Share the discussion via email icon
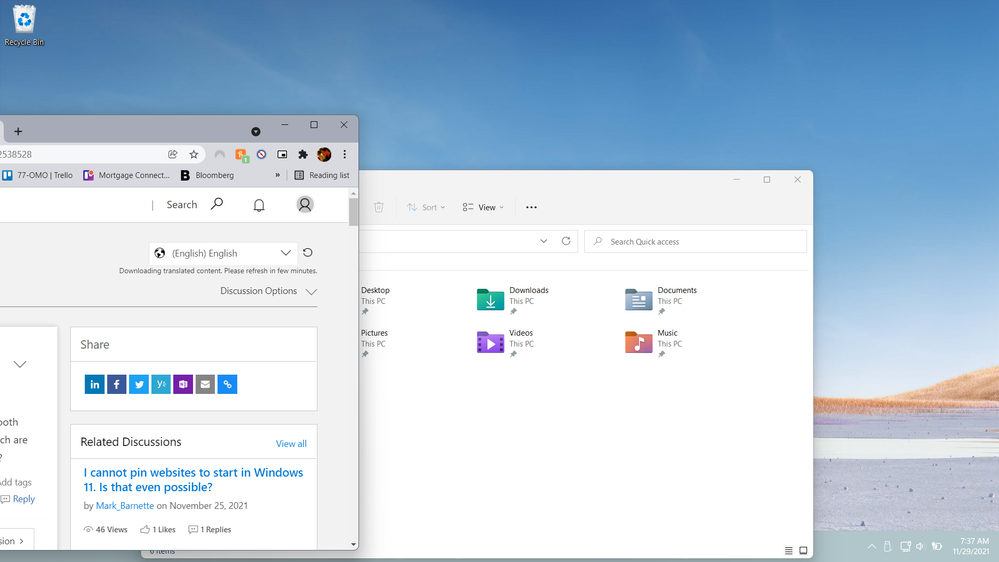999x562 pixels. coord(205,384)
